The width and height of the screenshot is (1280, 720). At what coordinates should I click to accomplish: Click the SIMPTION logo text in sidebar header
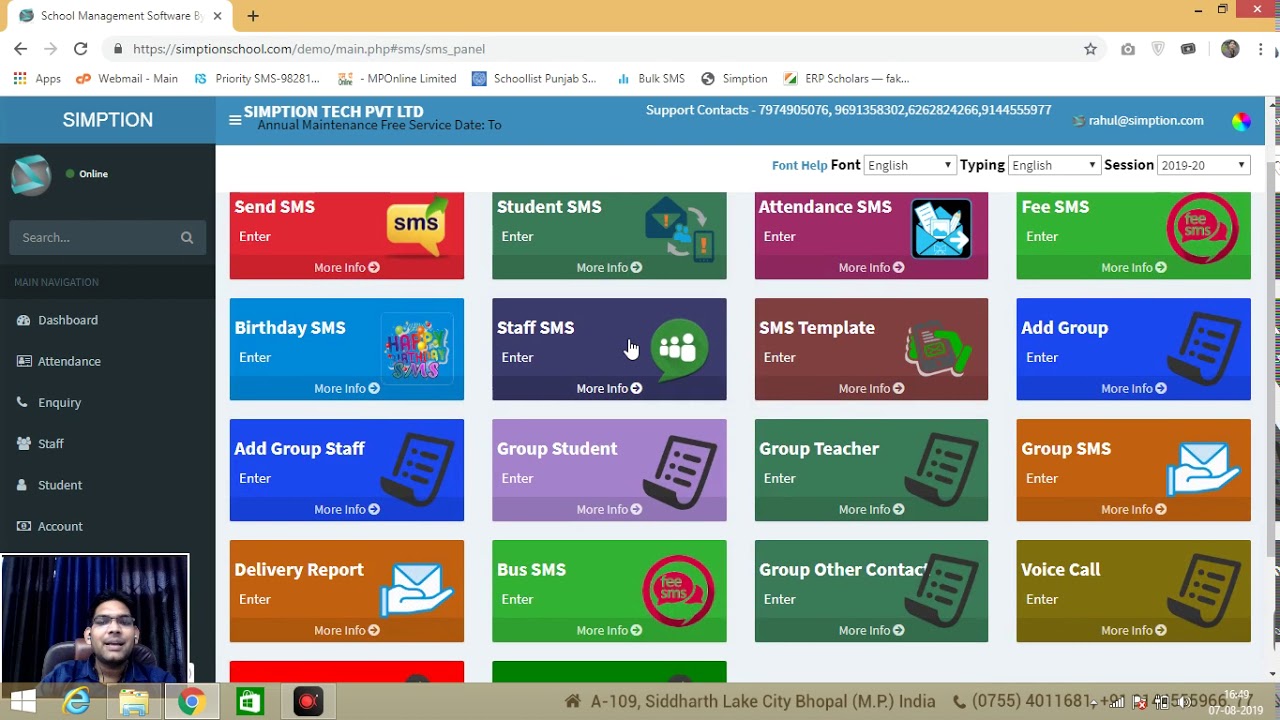108,120
